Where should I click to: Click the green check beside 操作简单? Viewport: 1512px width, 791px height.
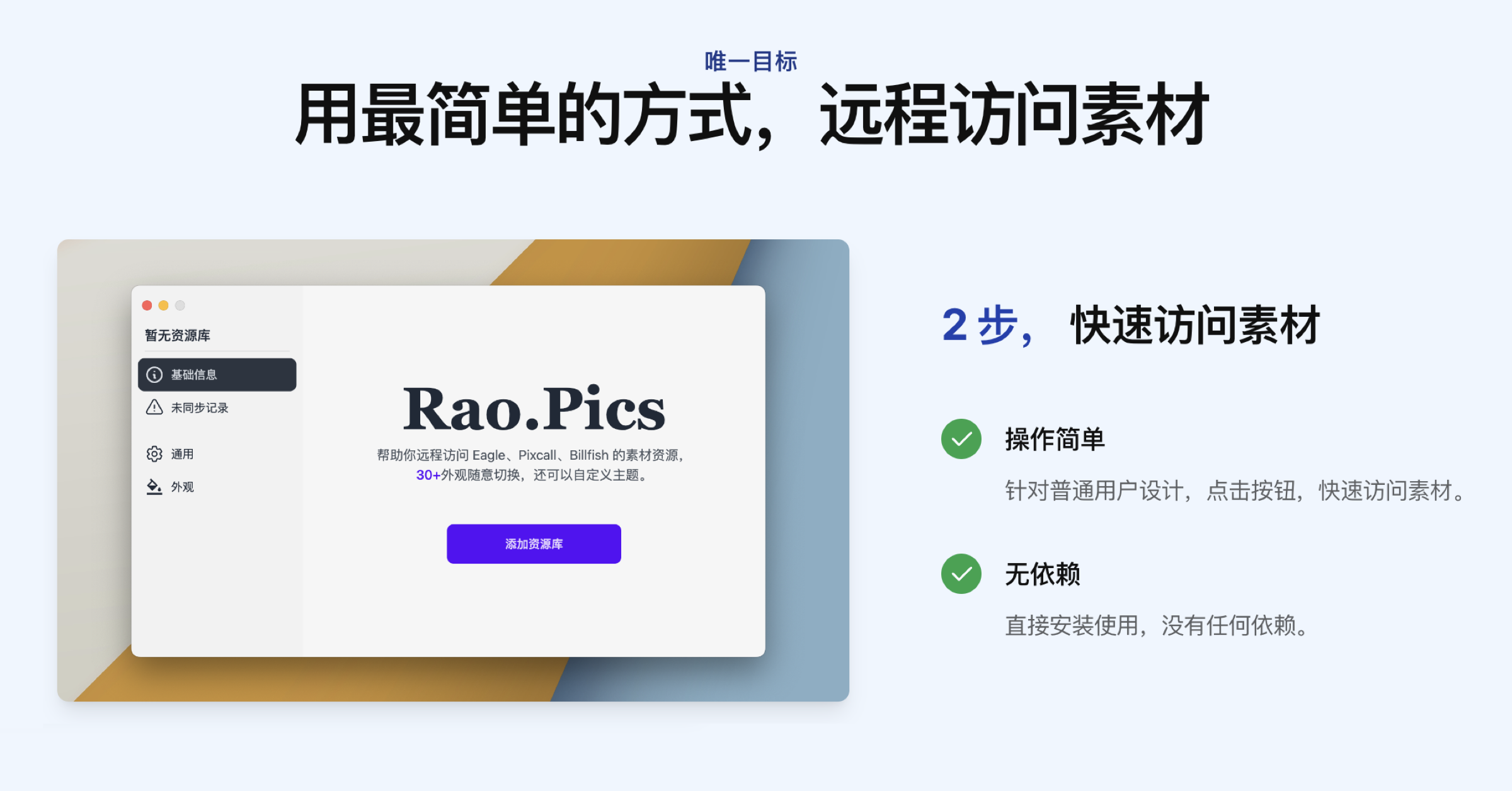(x=961, y=439)
